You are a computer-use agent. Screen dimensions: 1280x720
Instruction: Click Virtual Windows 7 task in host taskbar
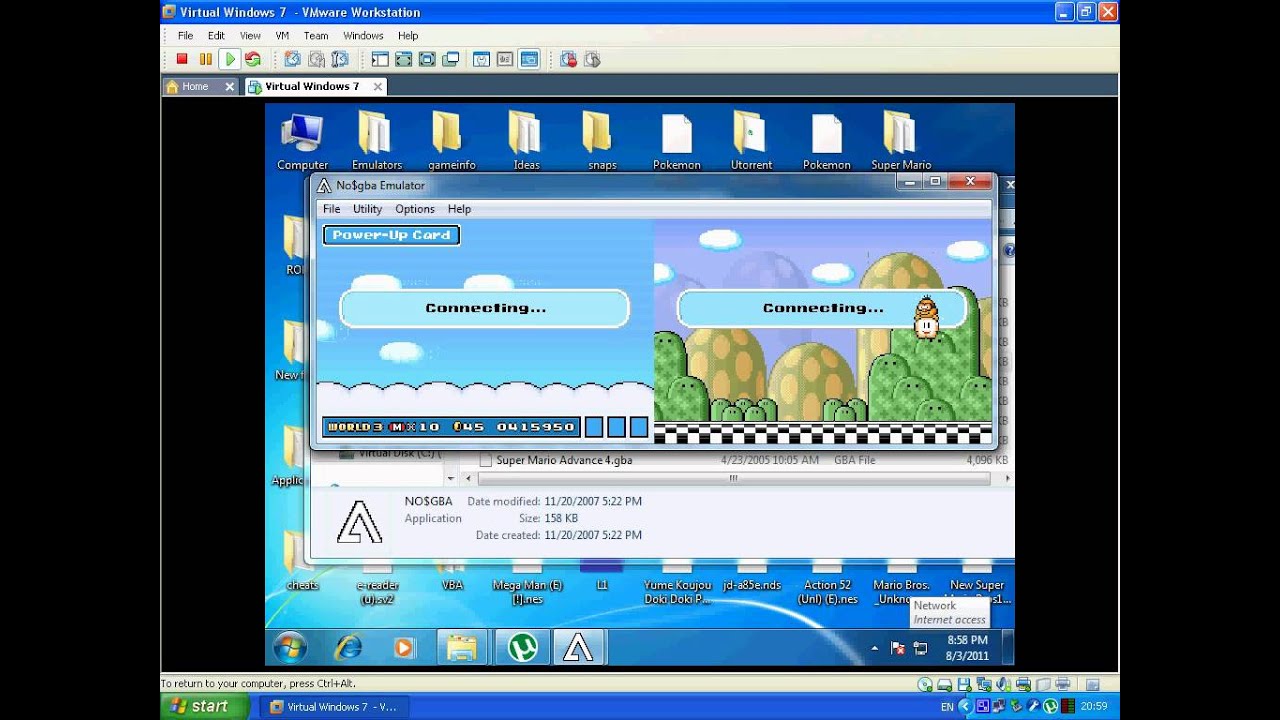pos(333,706)
